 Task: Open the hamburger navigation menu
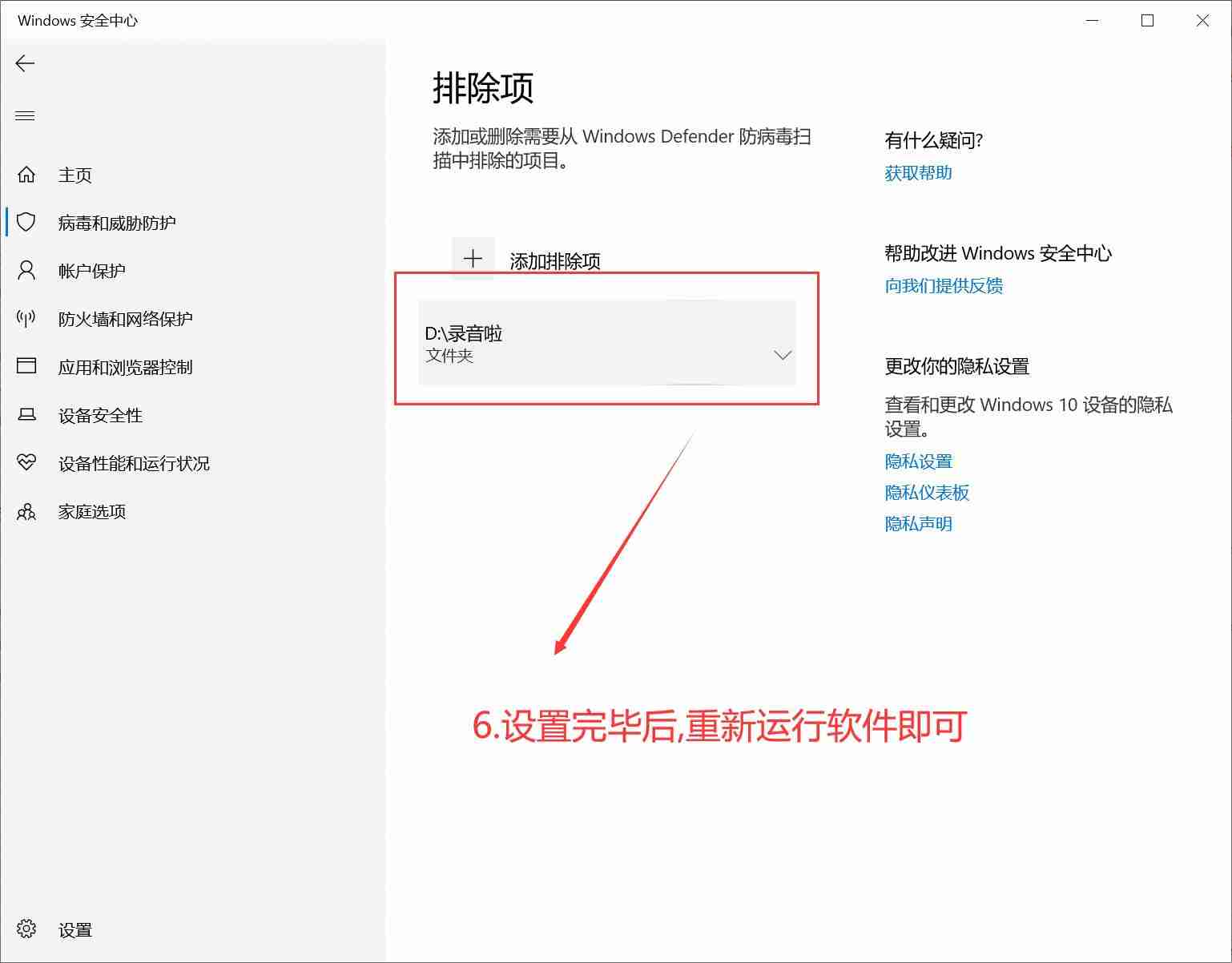(x=25, y=115)
